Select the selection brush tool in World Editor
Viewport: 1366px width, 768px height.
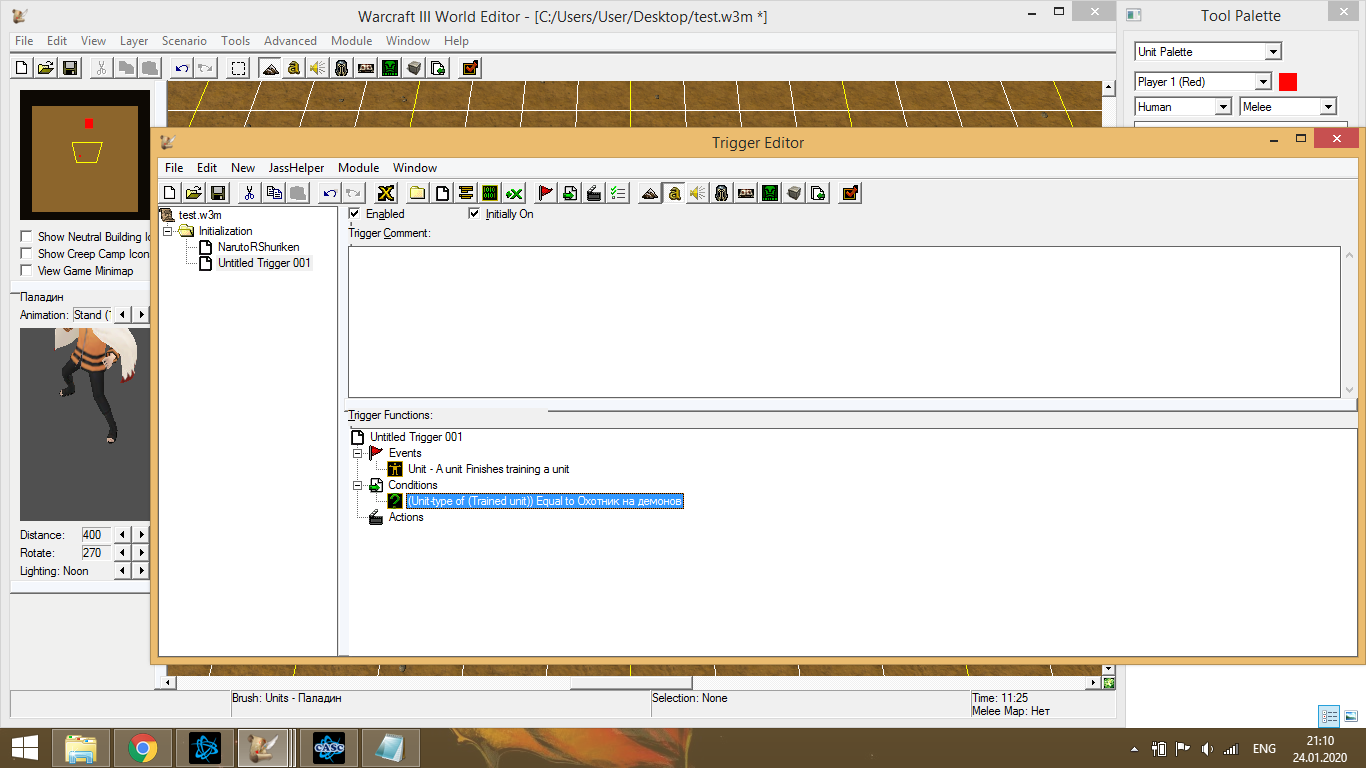pyautogui.click(x=238, y=68)
